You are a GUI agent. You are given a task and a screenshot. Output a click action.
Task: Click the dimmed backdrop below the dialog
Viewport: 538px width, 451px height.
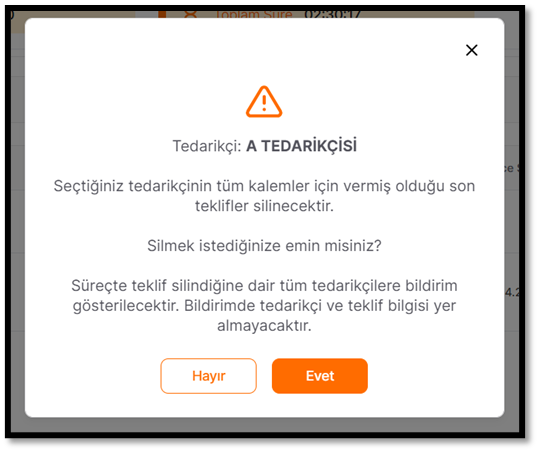point(264,425)
